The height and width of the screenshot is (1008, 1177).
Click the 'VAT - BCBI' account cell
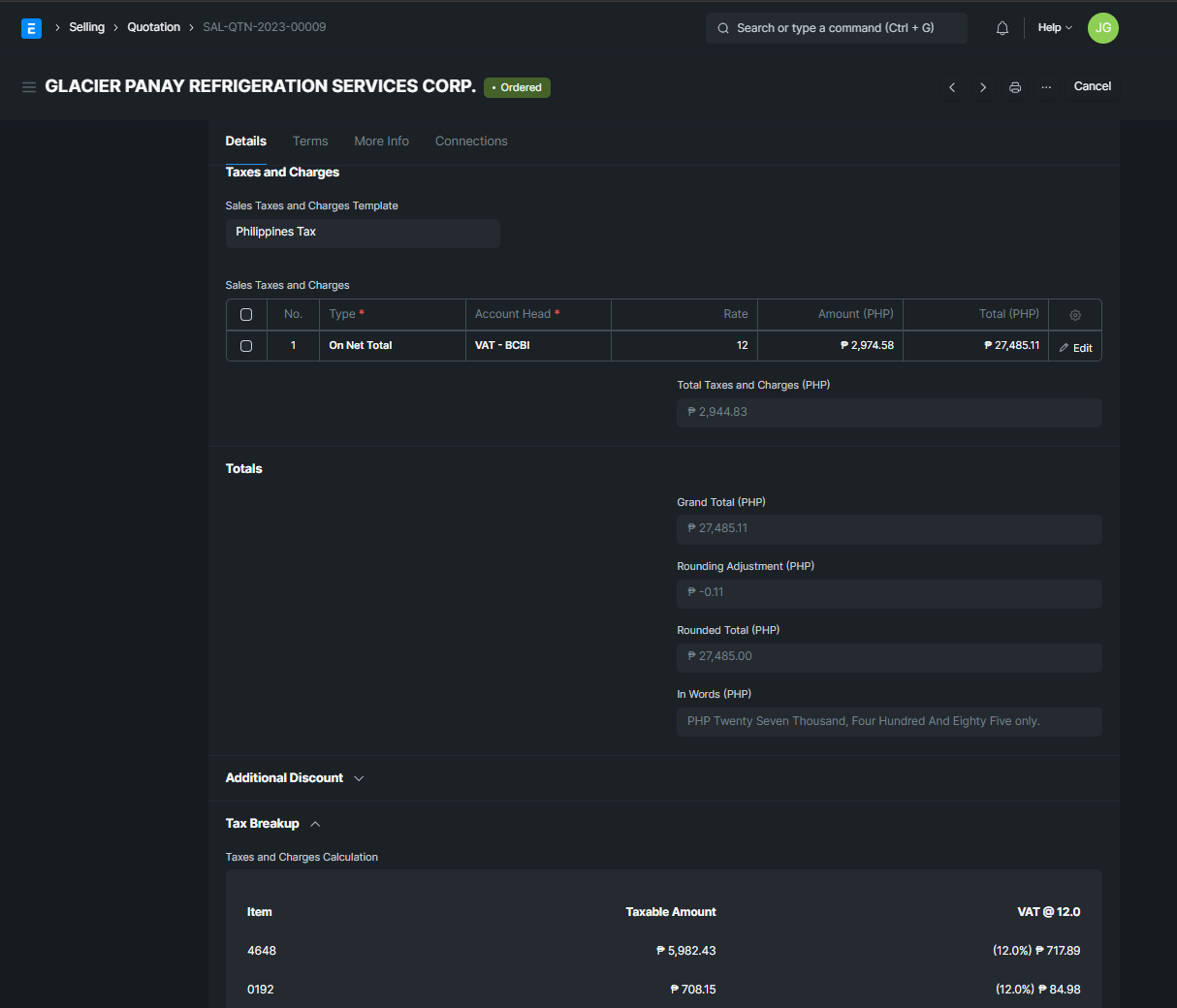pyautogui.click(x=538, y=346)
